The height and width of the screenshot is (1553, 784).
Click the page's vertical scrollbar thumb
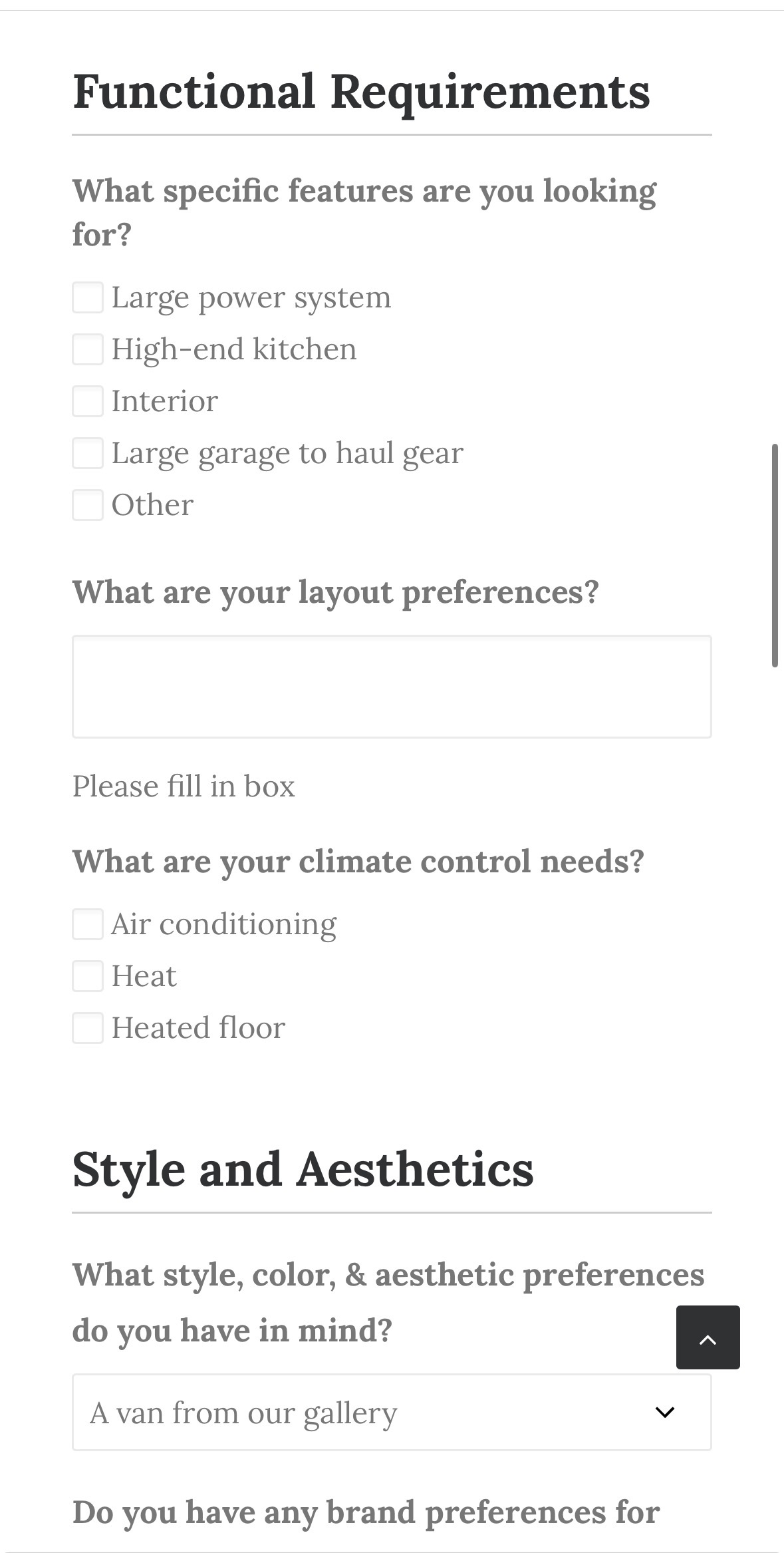coord(775,556)
